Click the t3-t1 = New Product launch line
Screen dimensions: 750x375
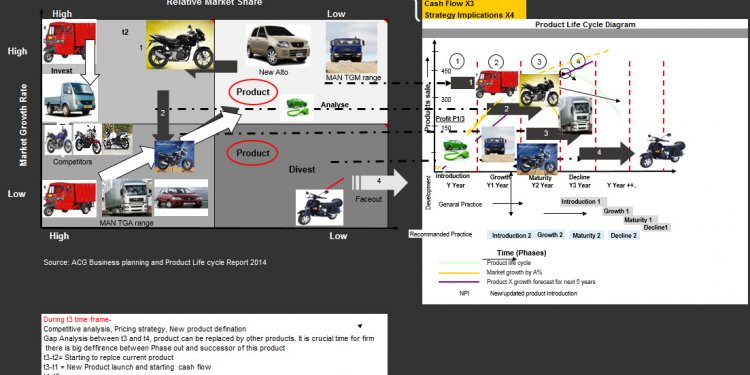tap(127, 367)
